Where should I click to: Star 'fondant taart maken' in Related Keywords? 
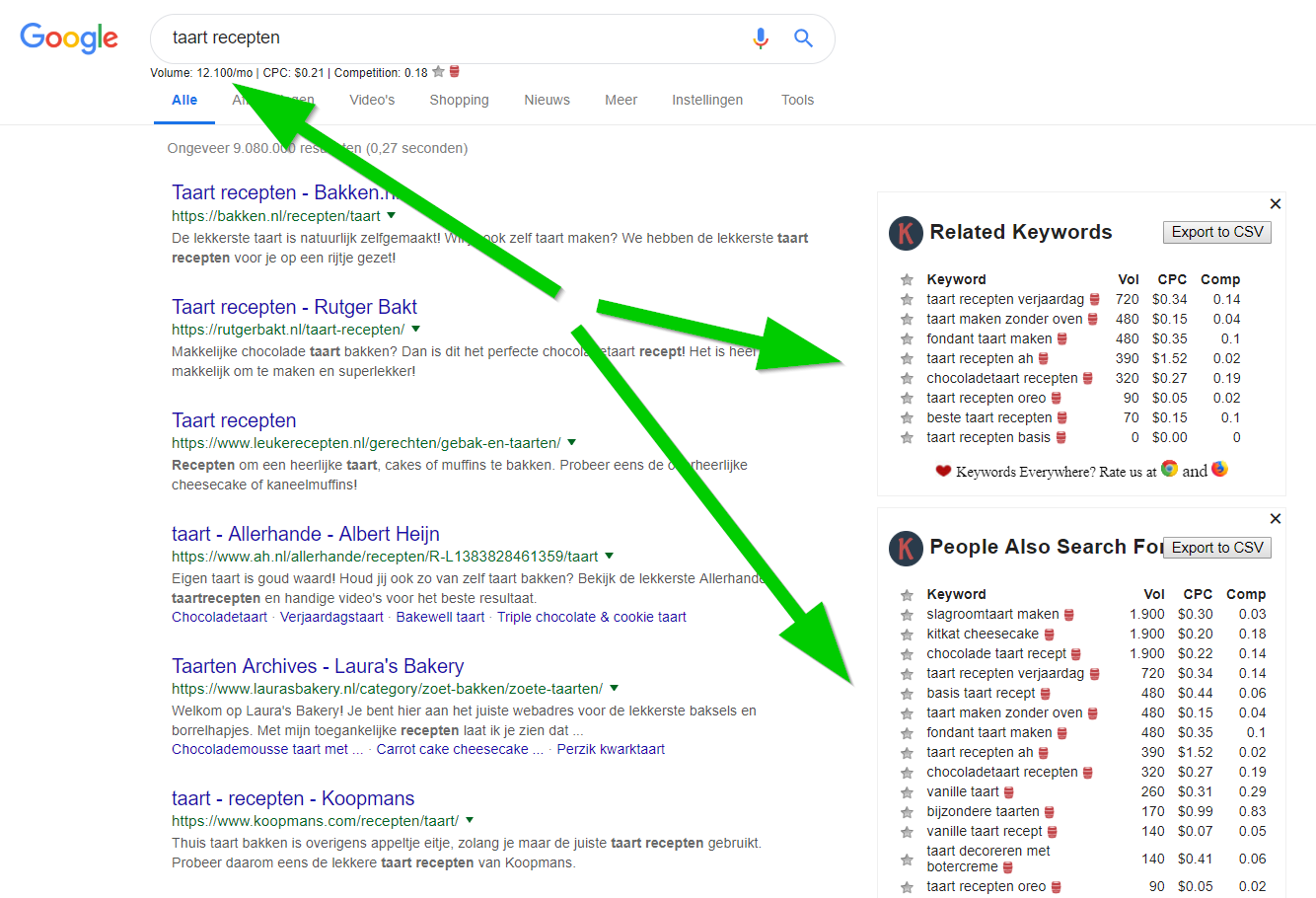click(x=907, y=338)
